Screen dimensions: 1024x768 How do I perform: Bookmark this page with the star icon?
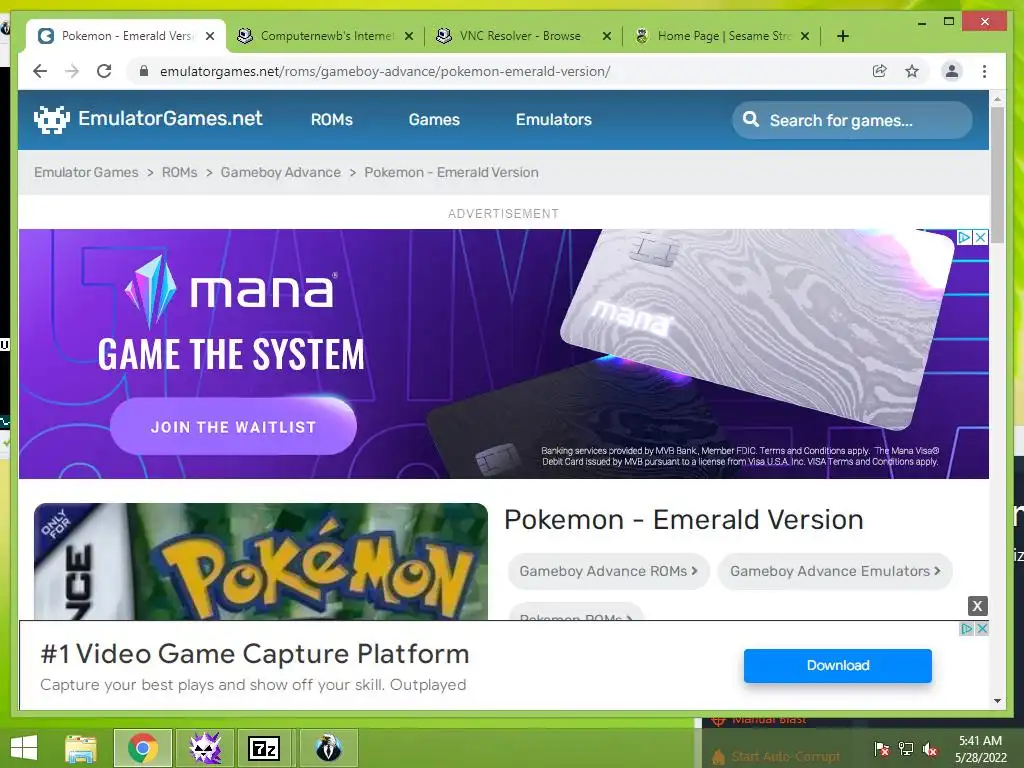(912, 71)
